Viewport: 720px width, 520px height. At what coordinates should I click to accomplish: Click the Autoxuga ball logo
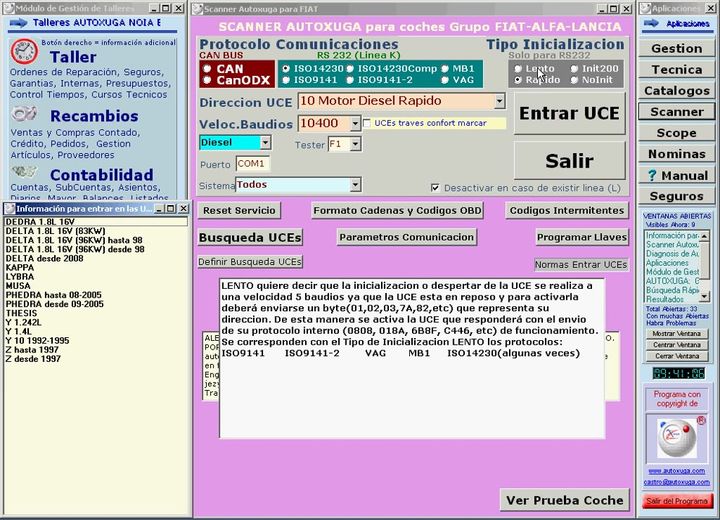(x=676, y=438)
